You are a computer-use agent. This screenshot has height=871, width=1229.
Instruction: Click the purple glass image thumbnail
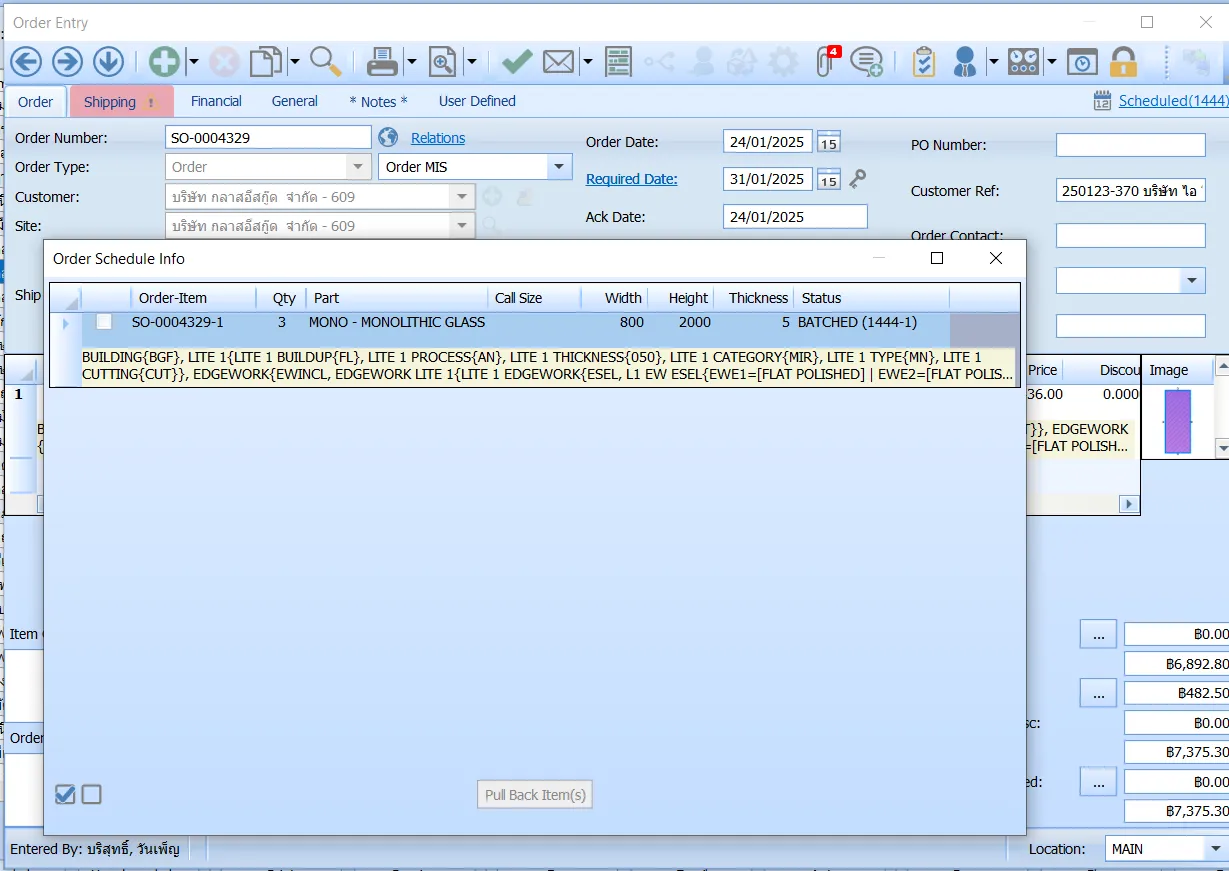[1178, 421]
